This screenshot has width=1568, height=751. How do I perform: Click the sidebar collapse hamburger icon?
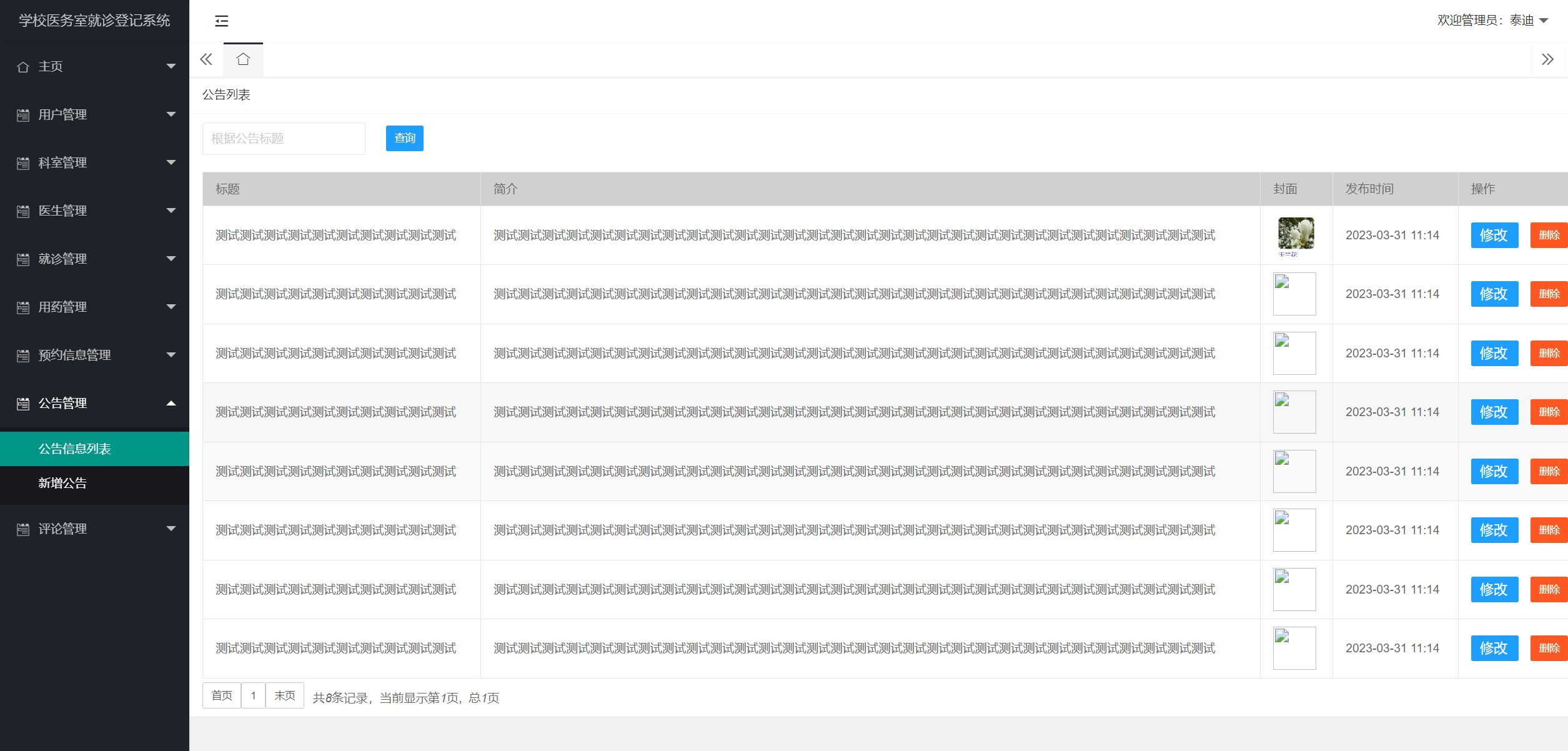[221, 21]
